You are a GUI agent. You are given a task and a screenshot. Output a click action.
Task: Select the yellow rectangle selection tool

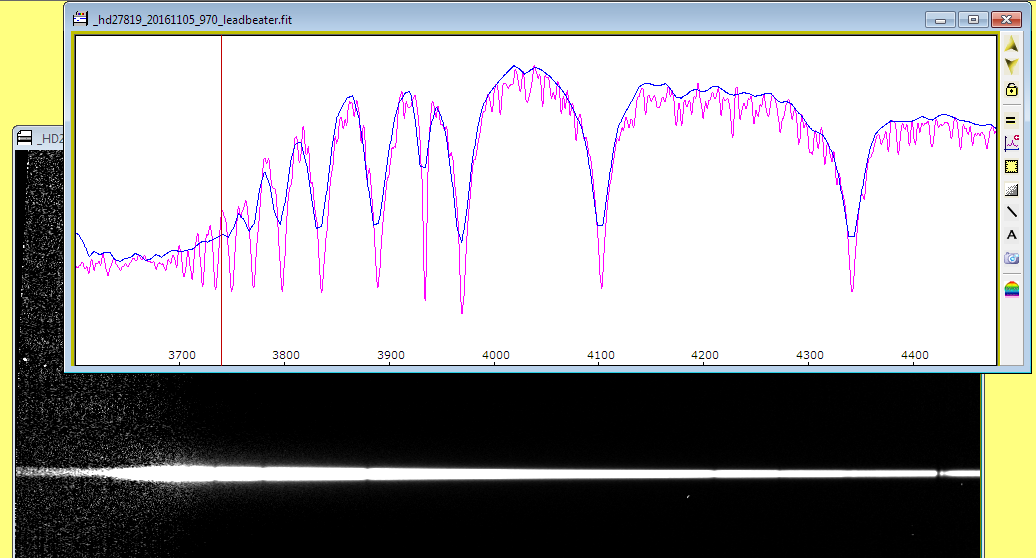[1011, 167]
